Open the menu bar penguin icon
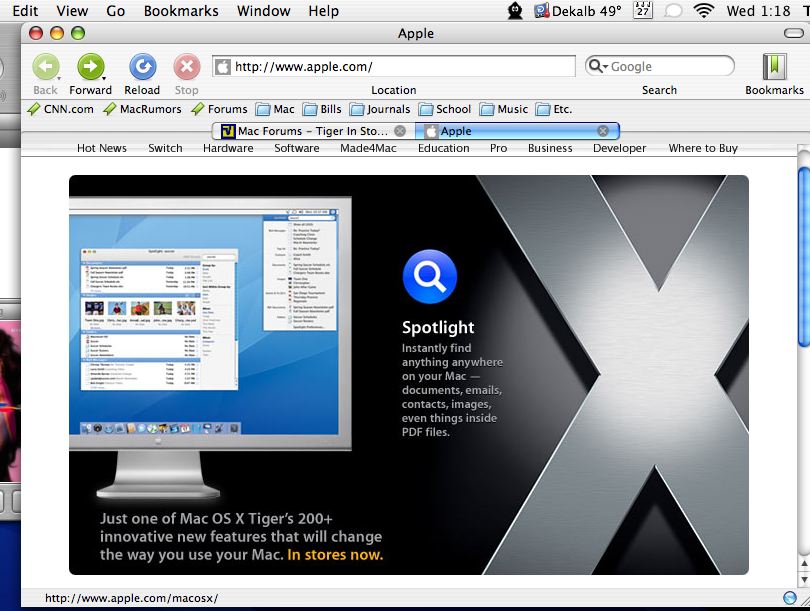The width and height of the screenshot is (810, 611). click(515, 10)
